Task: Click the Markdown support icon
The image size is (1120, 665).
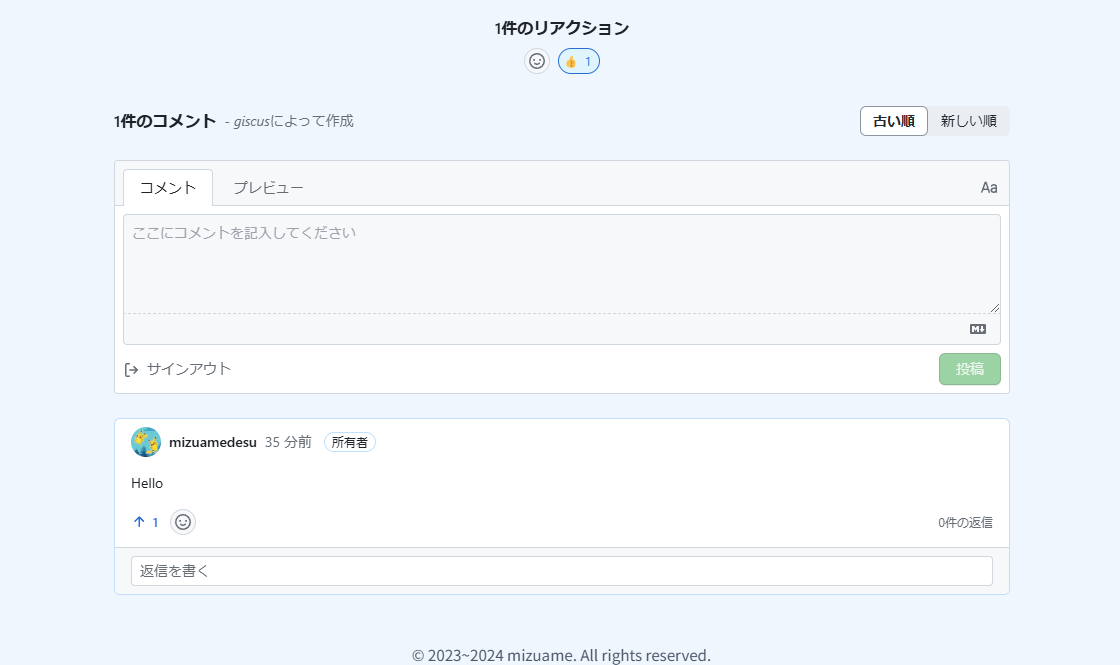Action: (977, 329)
